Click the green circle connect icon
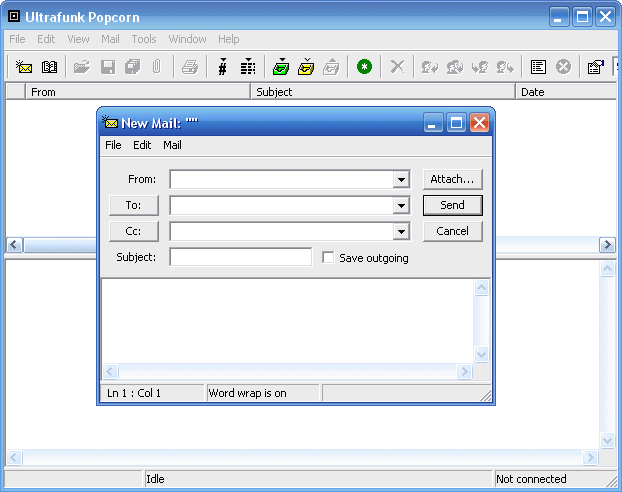The height and width of the screenshot is (492, 622). [364, 67]
